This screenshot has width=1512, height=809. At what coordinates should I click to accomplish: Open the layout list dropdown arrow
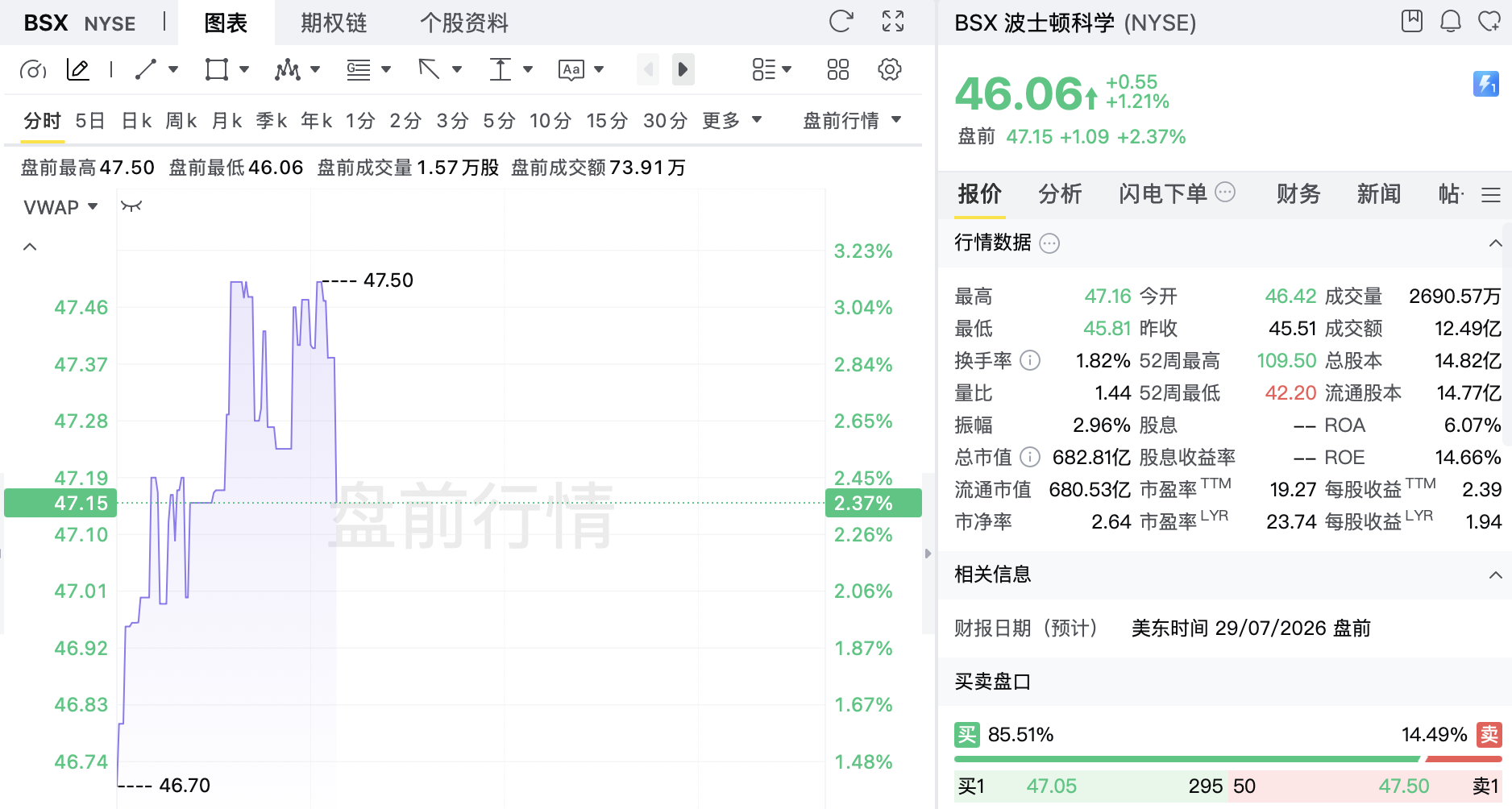(787, 69)
